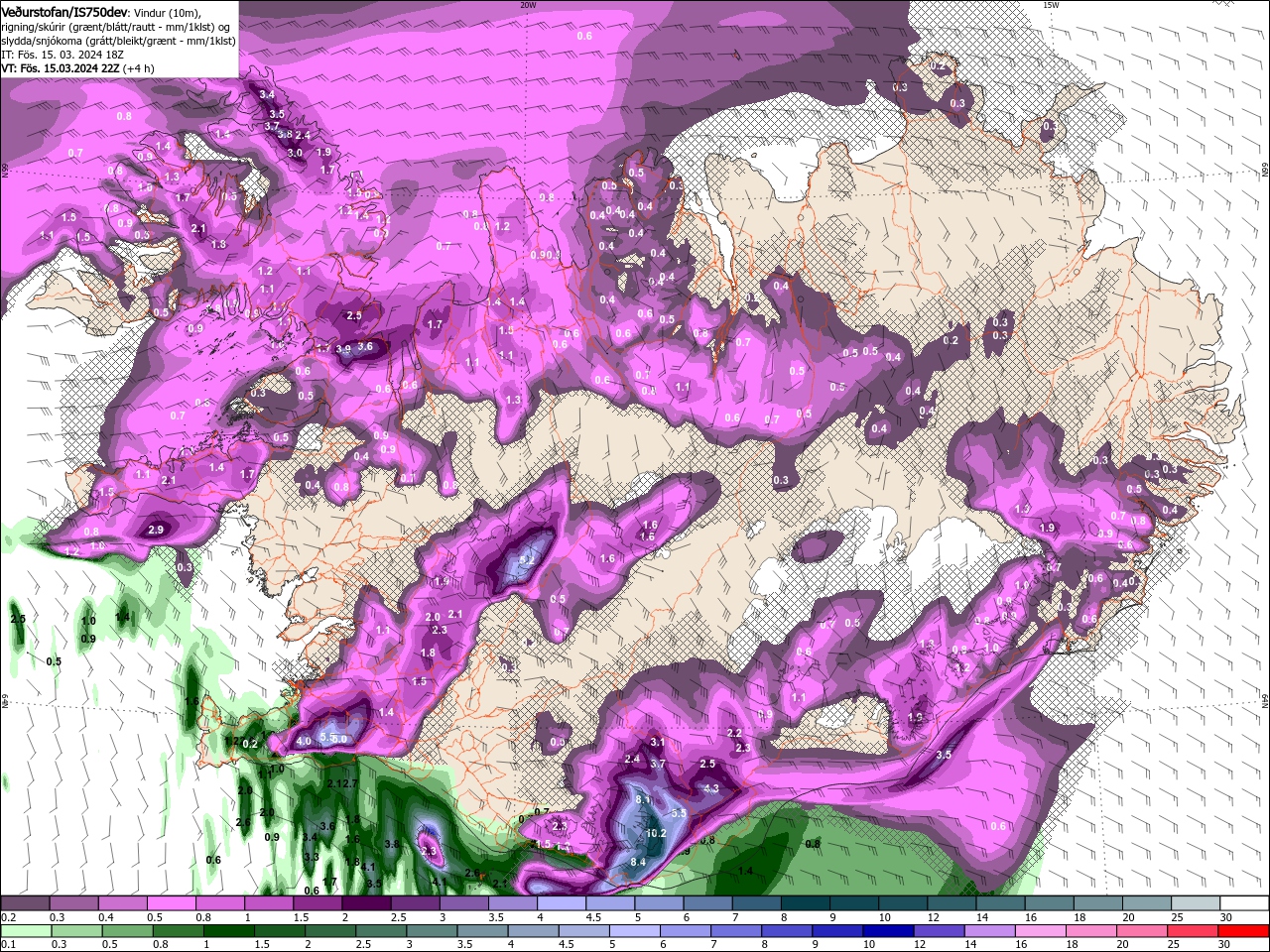The width and height of the screenshot is (1270, 952).
Task: Click the 3.1 value on the map
Action: pos(657,743)
